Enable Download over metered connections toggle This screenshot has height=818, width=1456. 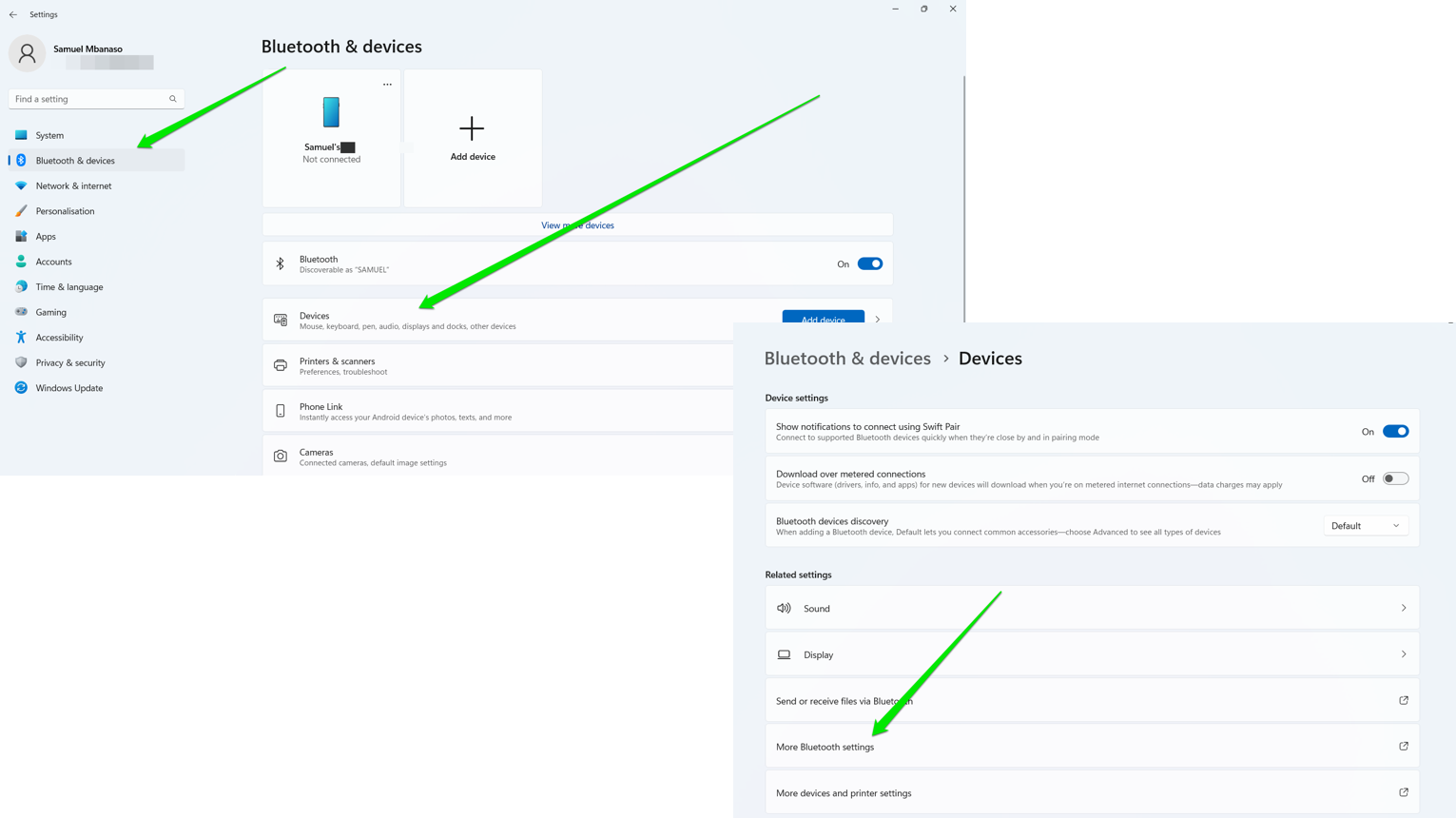1395,478
